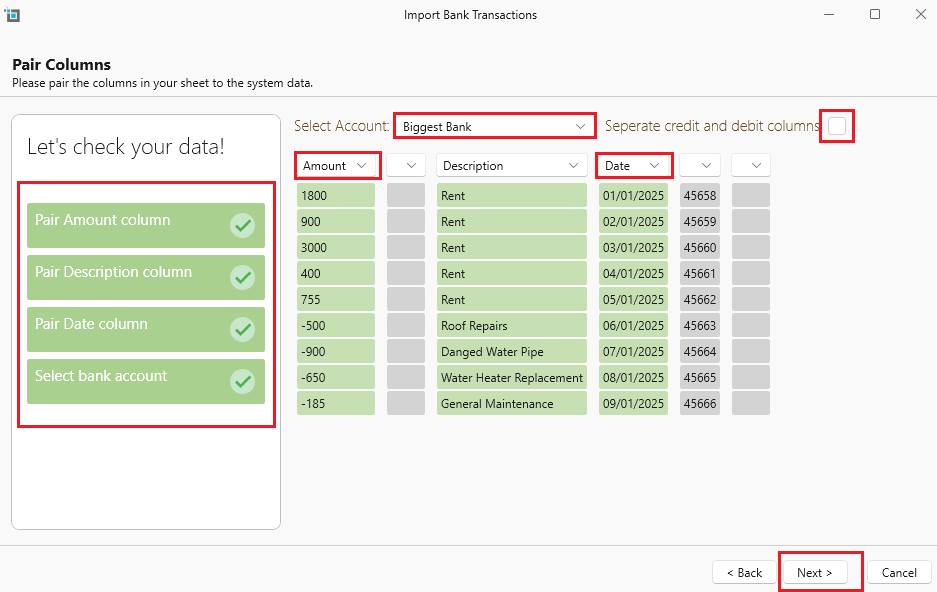
Task: Open the Amount column pairing dropdown
Action: click(x=338, y=166)
